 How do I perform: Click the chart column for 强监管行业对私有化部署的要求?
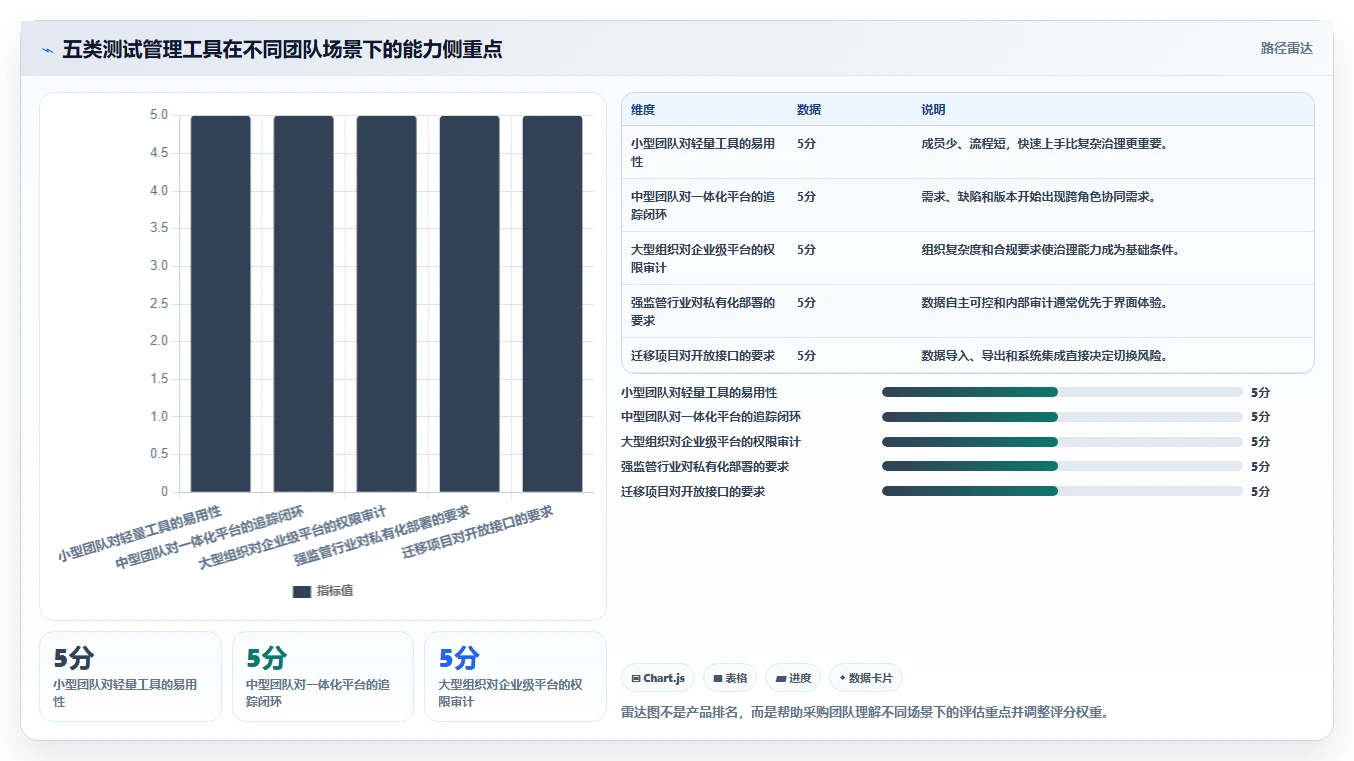click(470, 304)
